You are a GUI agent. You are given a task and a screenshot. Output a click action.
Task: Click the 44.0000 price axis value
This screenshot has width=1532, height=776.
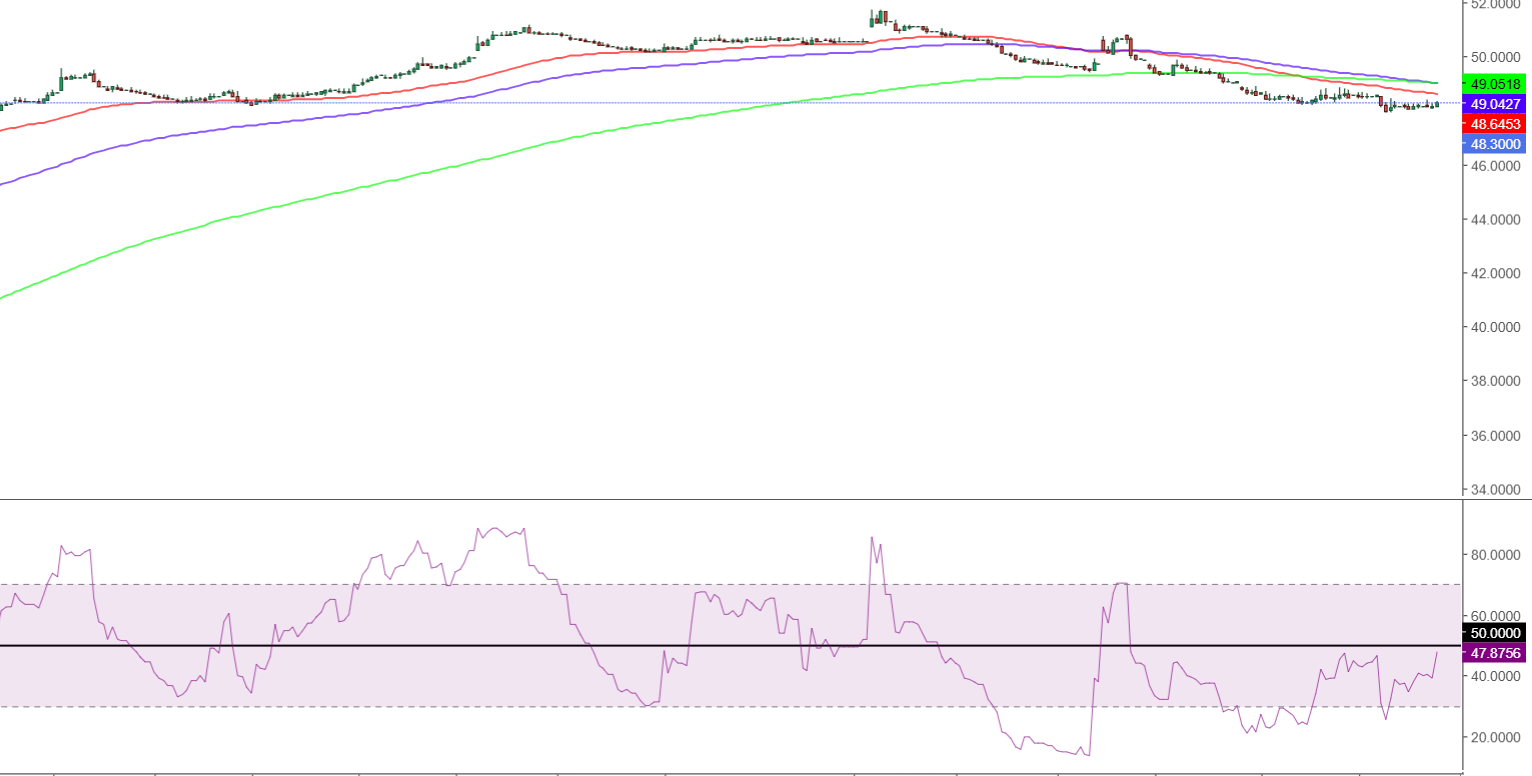point(1495,219)
